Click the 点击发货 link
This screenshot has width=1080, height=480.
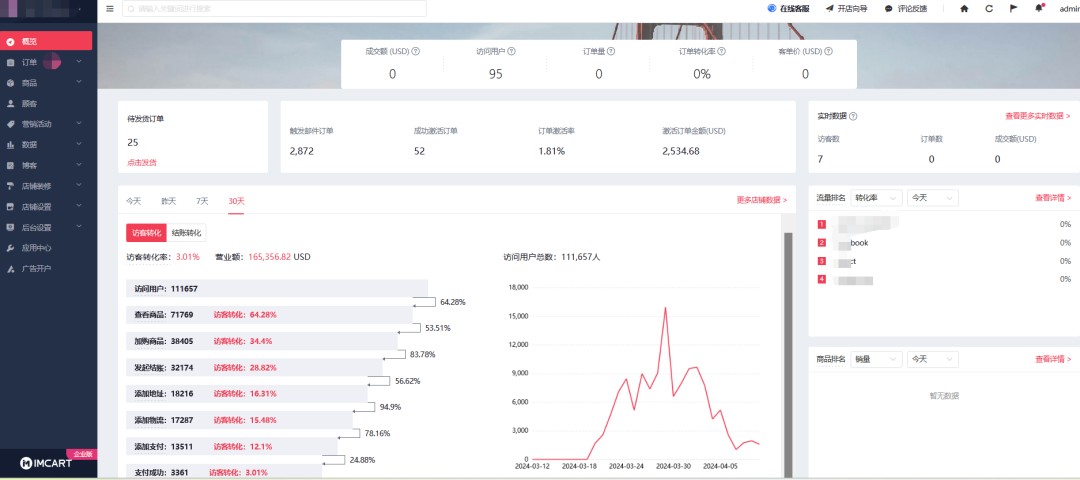pos(142,163)
